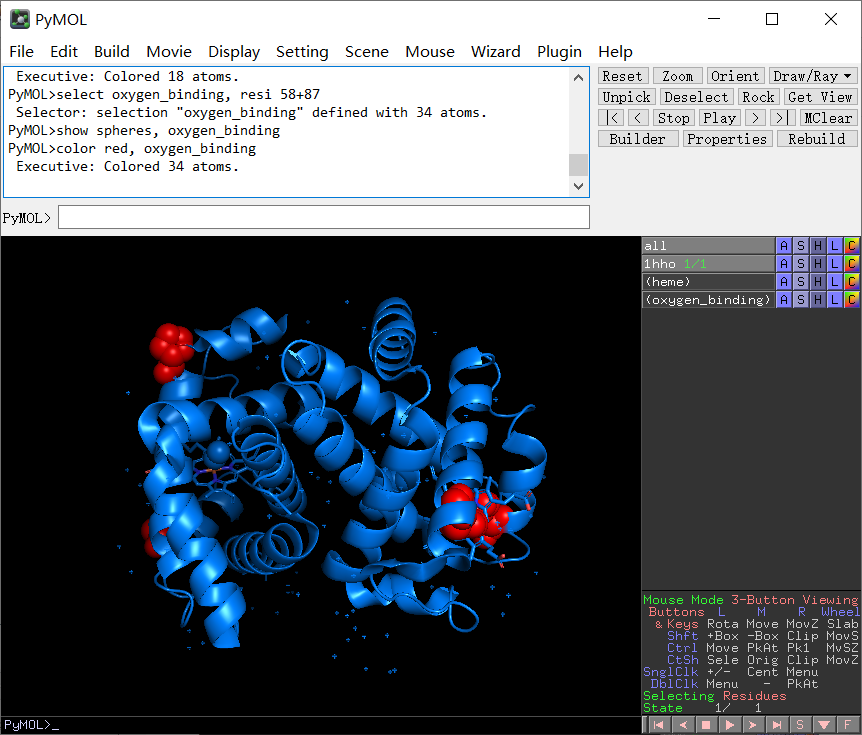This screenshot has width=862, height=735.
Task: Click the log scrollbar down arrow
Action: [578, 186]
